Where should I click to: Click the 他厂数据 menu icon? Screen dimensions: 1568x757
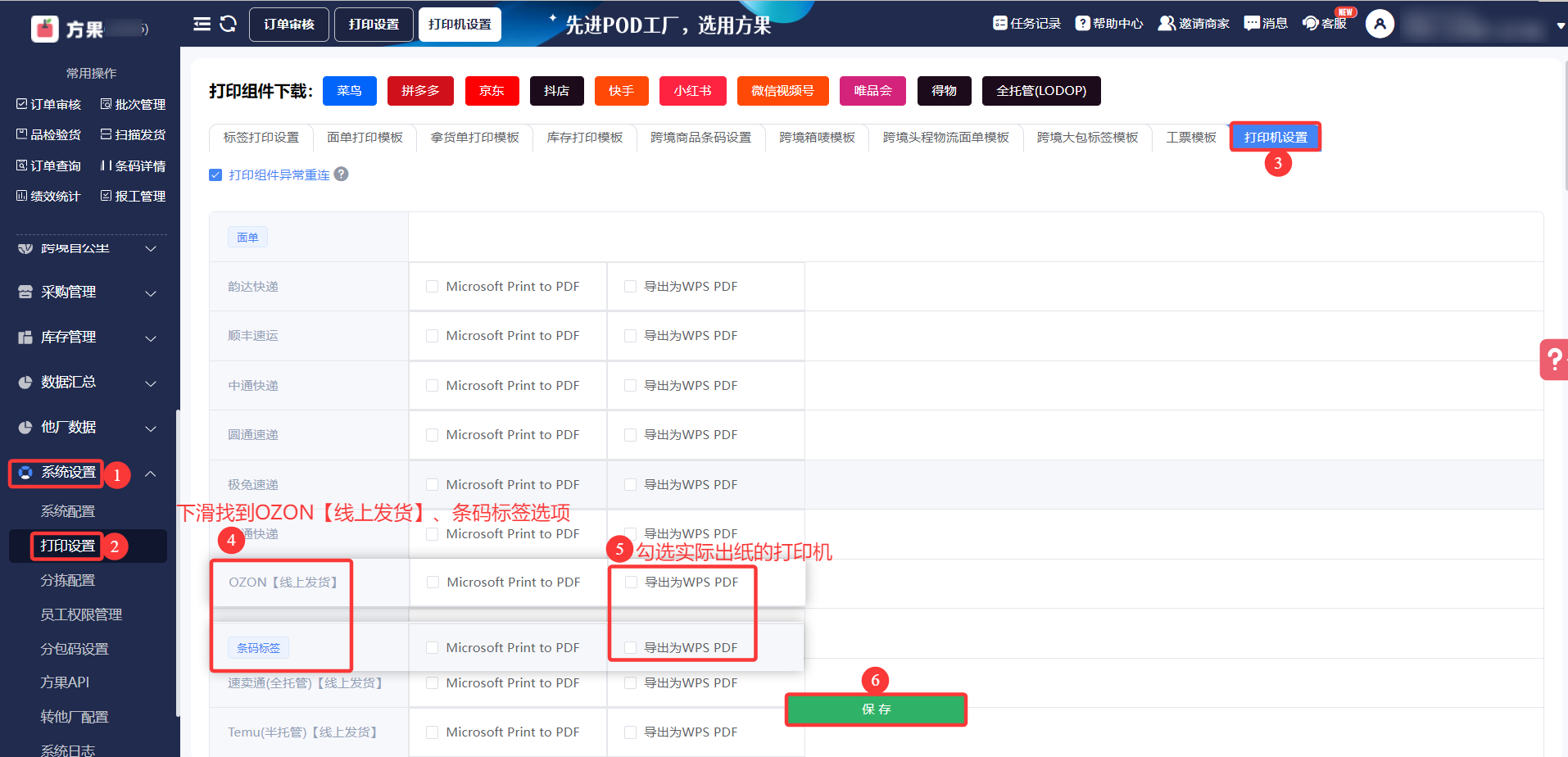coord(25,428)
